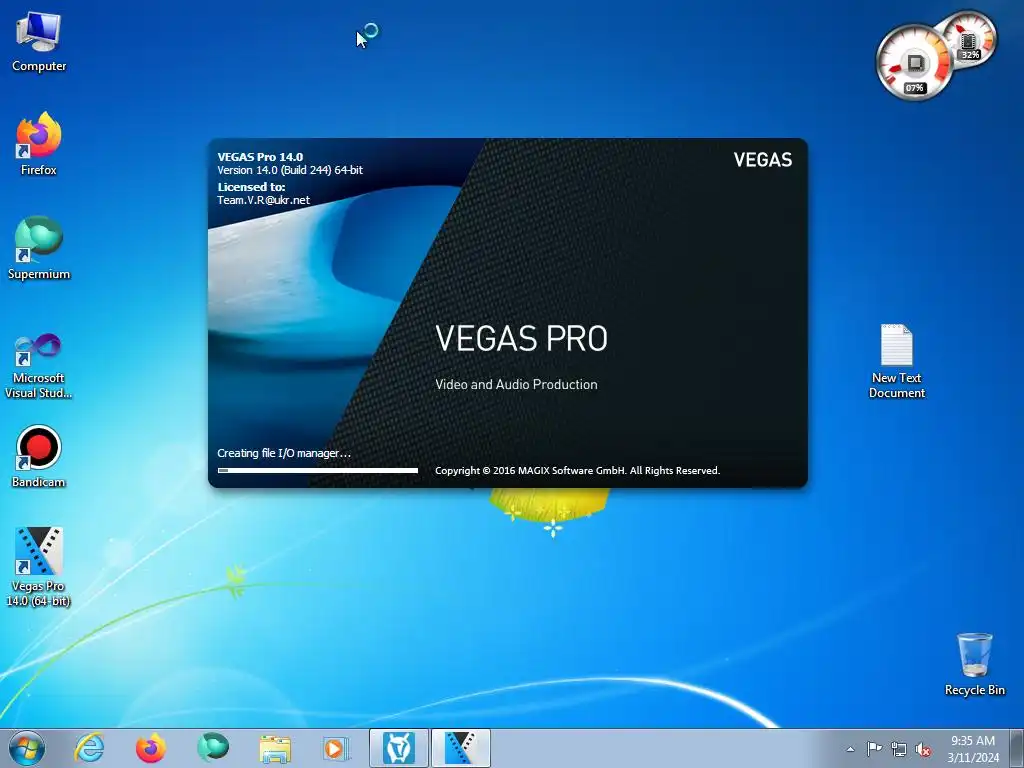The image size is (1024, 768).
Task: Click the VEGAS PRO title text
Action: 521,338
